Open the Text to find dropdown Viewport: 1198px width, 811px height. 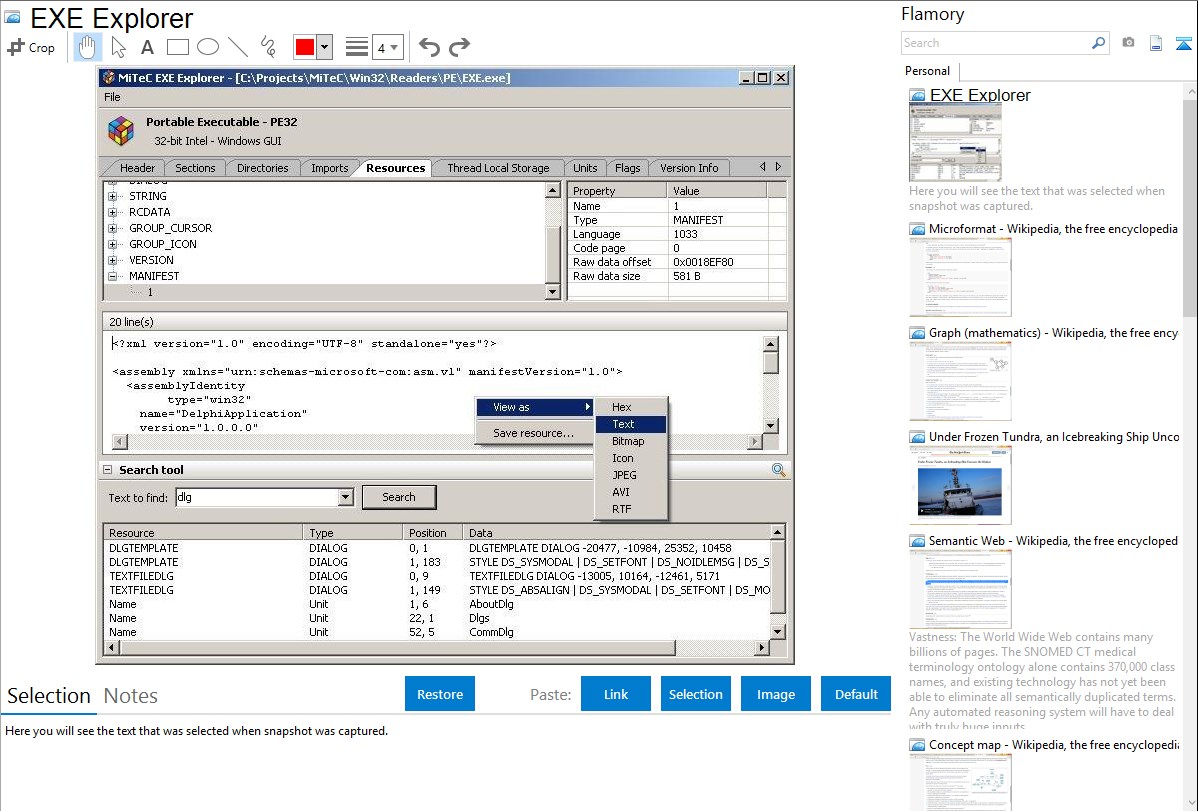pyautogui.click(x=345, y=498)
